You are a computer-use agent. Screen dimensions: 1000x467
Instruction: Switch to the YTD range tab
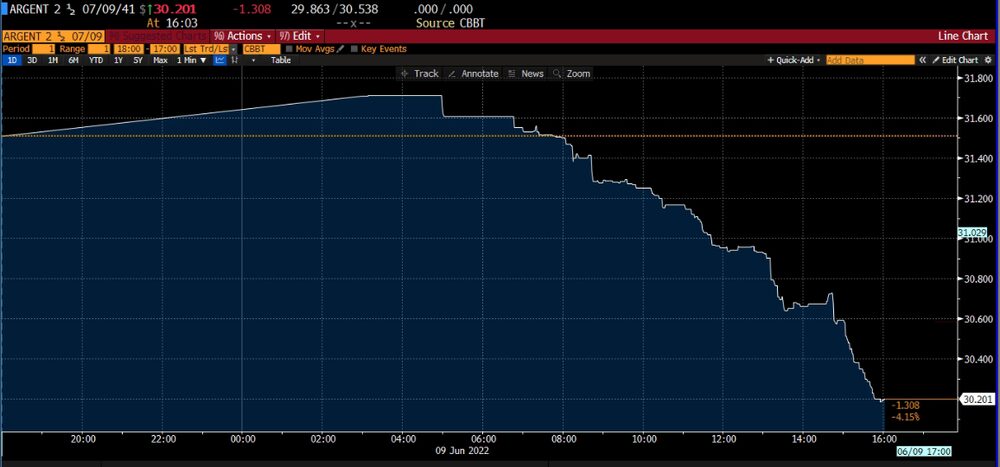pos(96,60)
